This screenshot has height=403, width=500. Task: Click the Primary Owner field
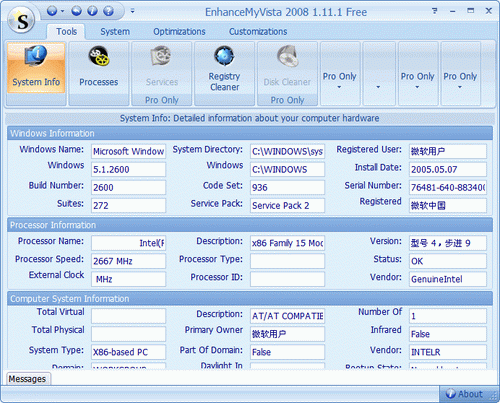(287, 334)
